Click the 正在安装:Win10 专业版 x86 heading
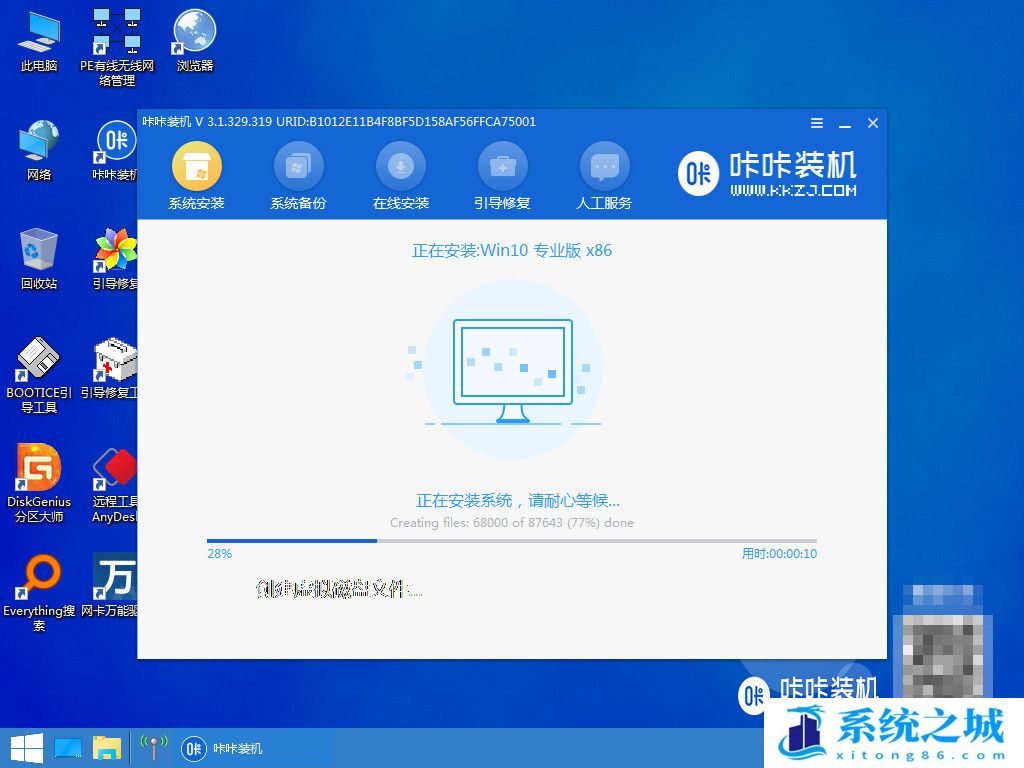1024x768 pixels. click(x=512, y=251)
